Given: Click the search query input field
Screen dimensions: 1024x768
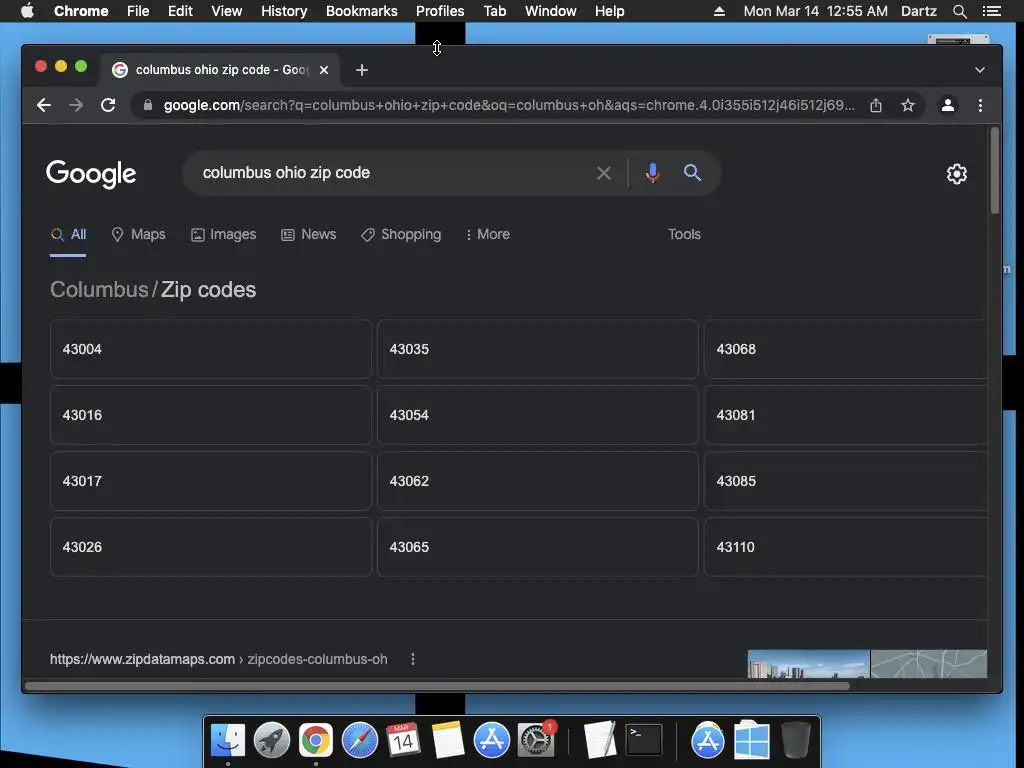Looking at the screenshot, I should (x=392, y=173).
